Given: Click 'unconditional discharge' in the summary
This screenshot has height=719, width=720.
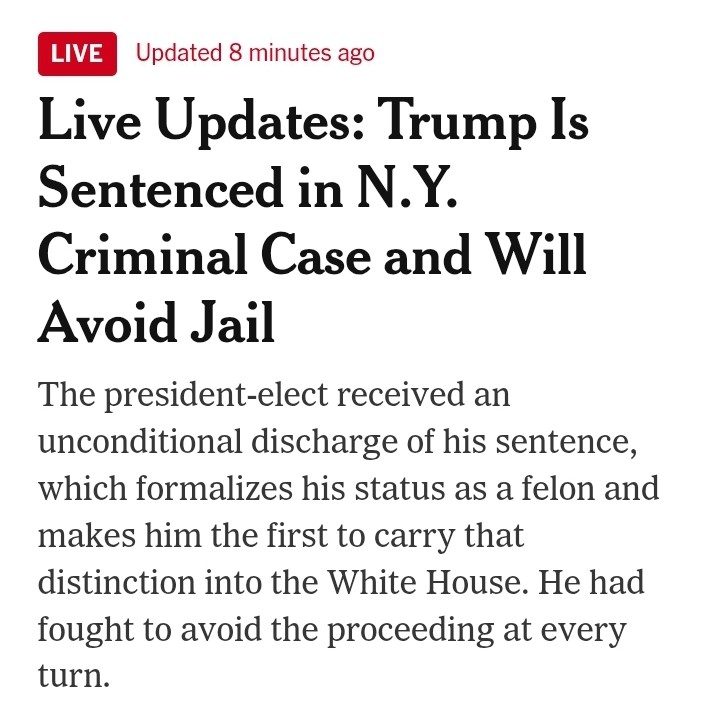Looking at the screenshot, I should [218, 442].
